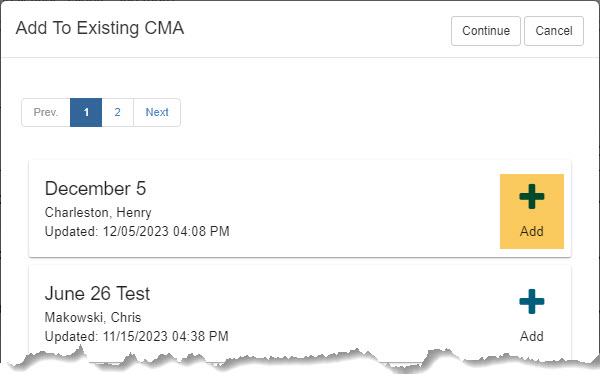Click the Charleston, Henry contact name
Screen dimensions: 600x374
(98, 212)
